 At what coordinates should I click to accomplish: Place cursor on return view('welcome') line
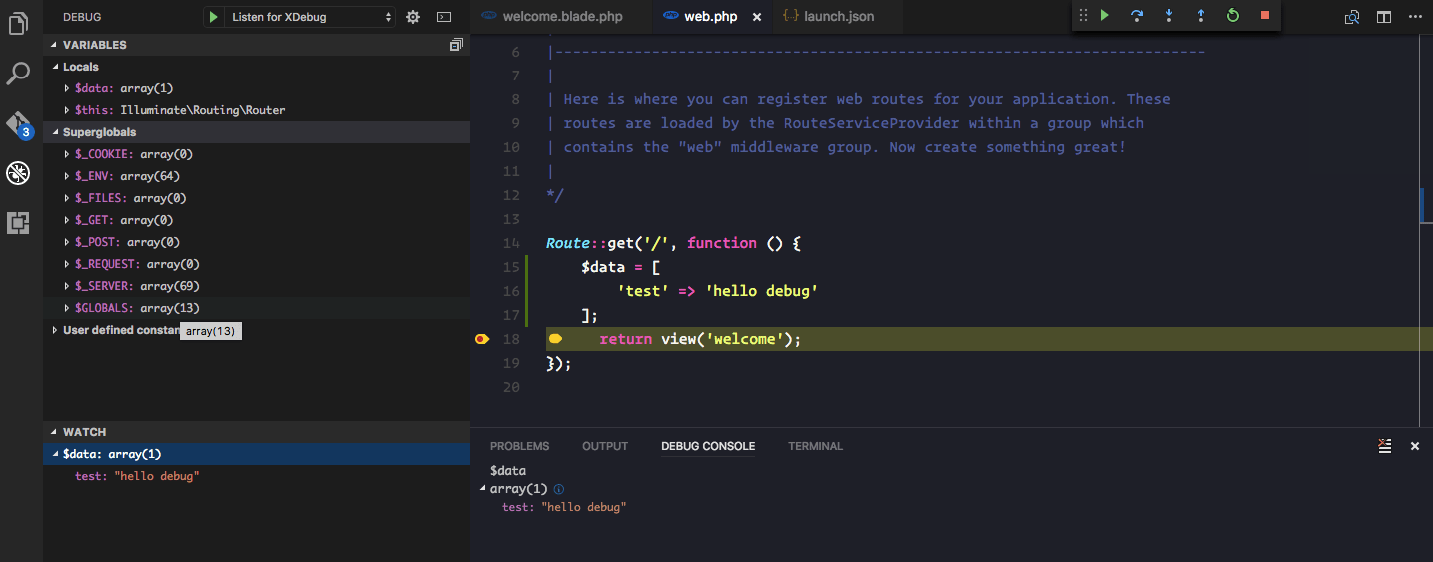point(700,340)
